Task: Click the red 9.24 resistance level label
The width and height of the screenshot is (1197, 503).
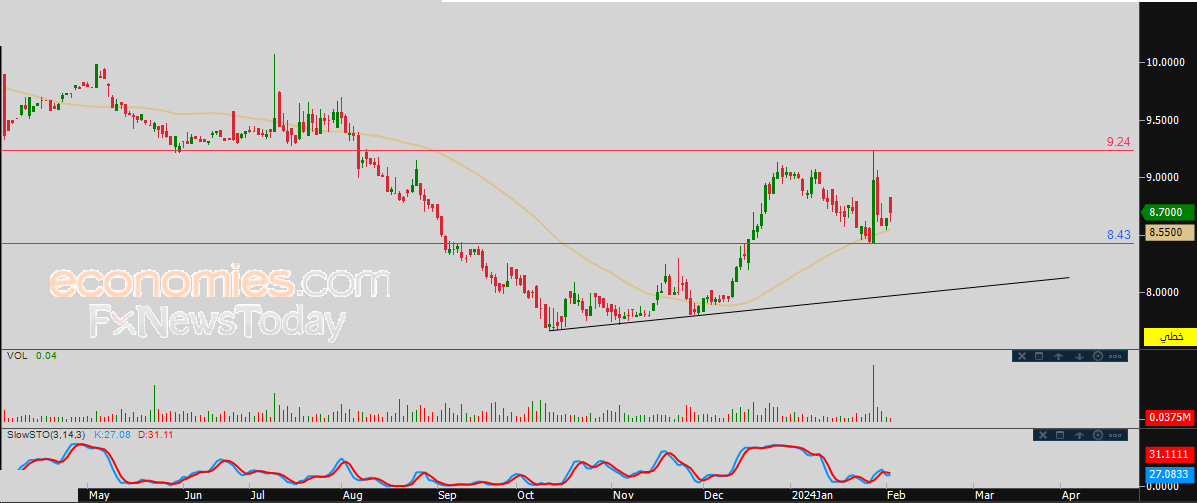Action: (1118, 142)
